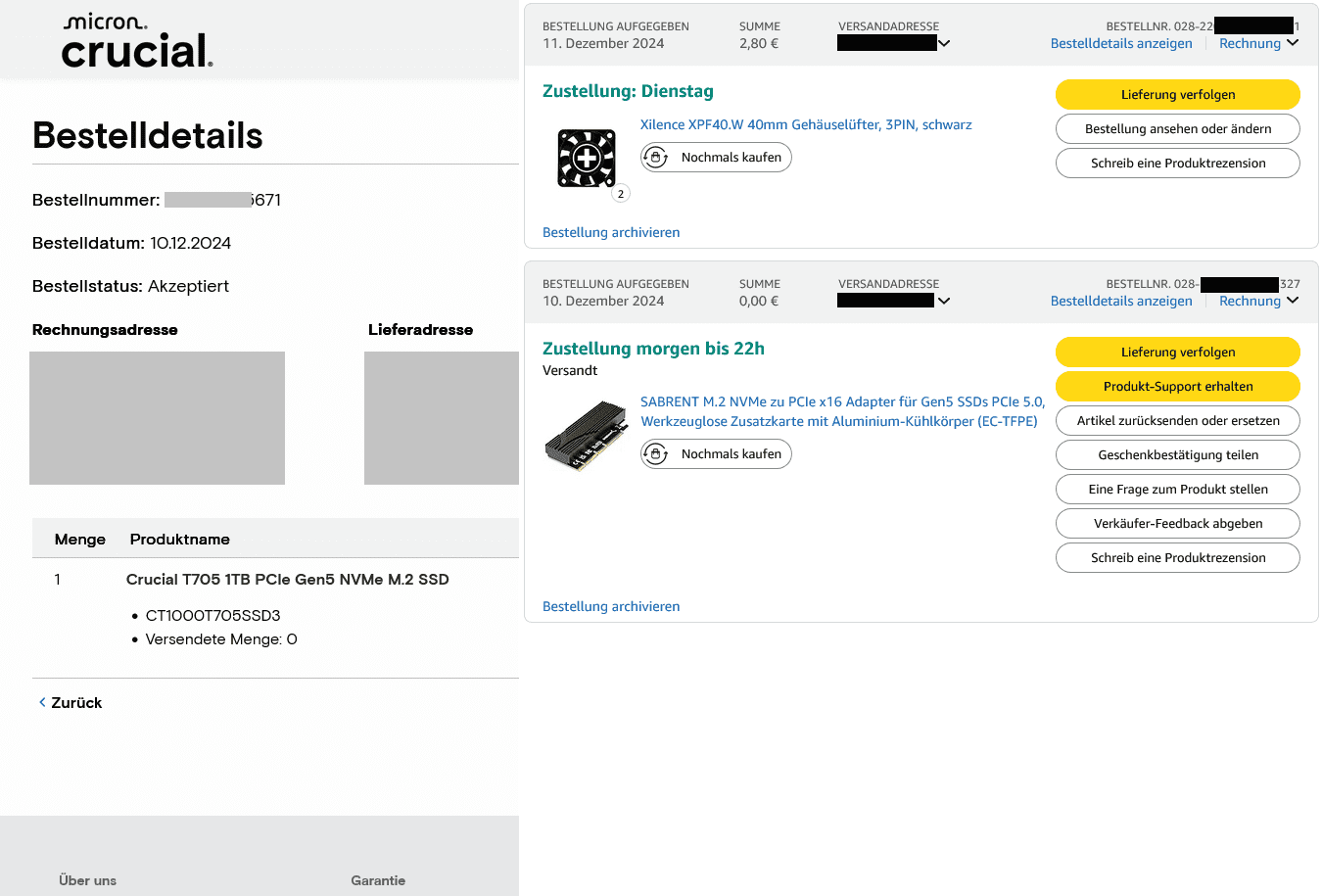Open the SABRENT adapter product image
Screen dimensions: 1322x896
point(587,435)
